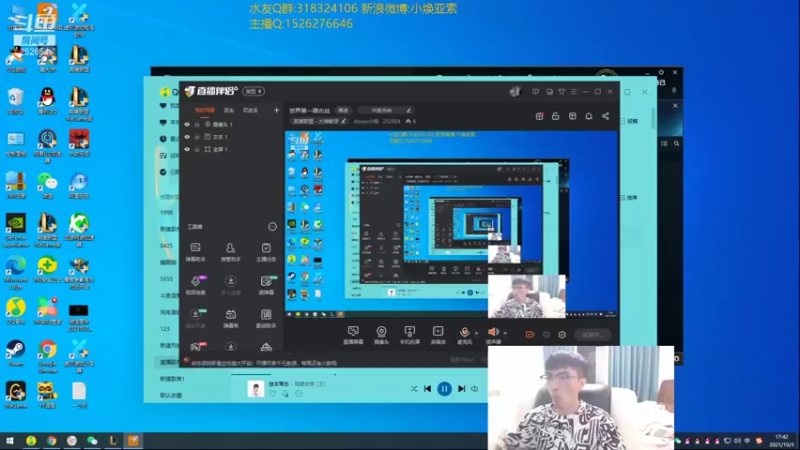Open 主播任务 tool in toolbox
This screenshot has width=800, height=450.
pyautogui.click(x=266, y=252)
